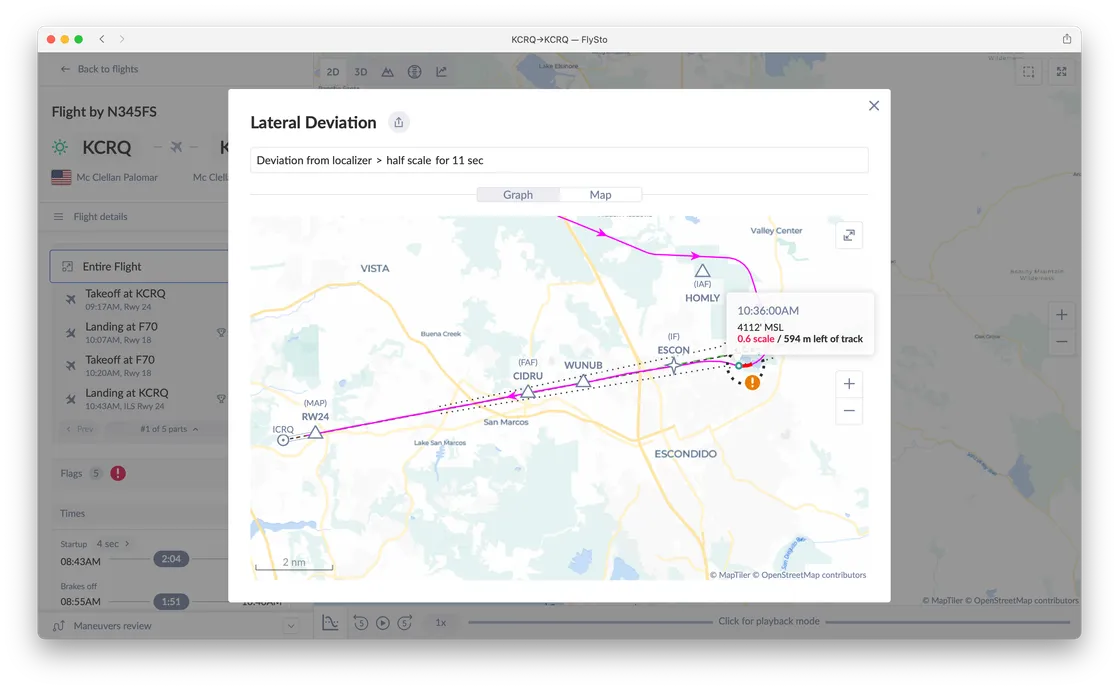Screen dimensions: 1120x690
Task: Zoom out on the deviation map
Action: click(x=849, y=411)
